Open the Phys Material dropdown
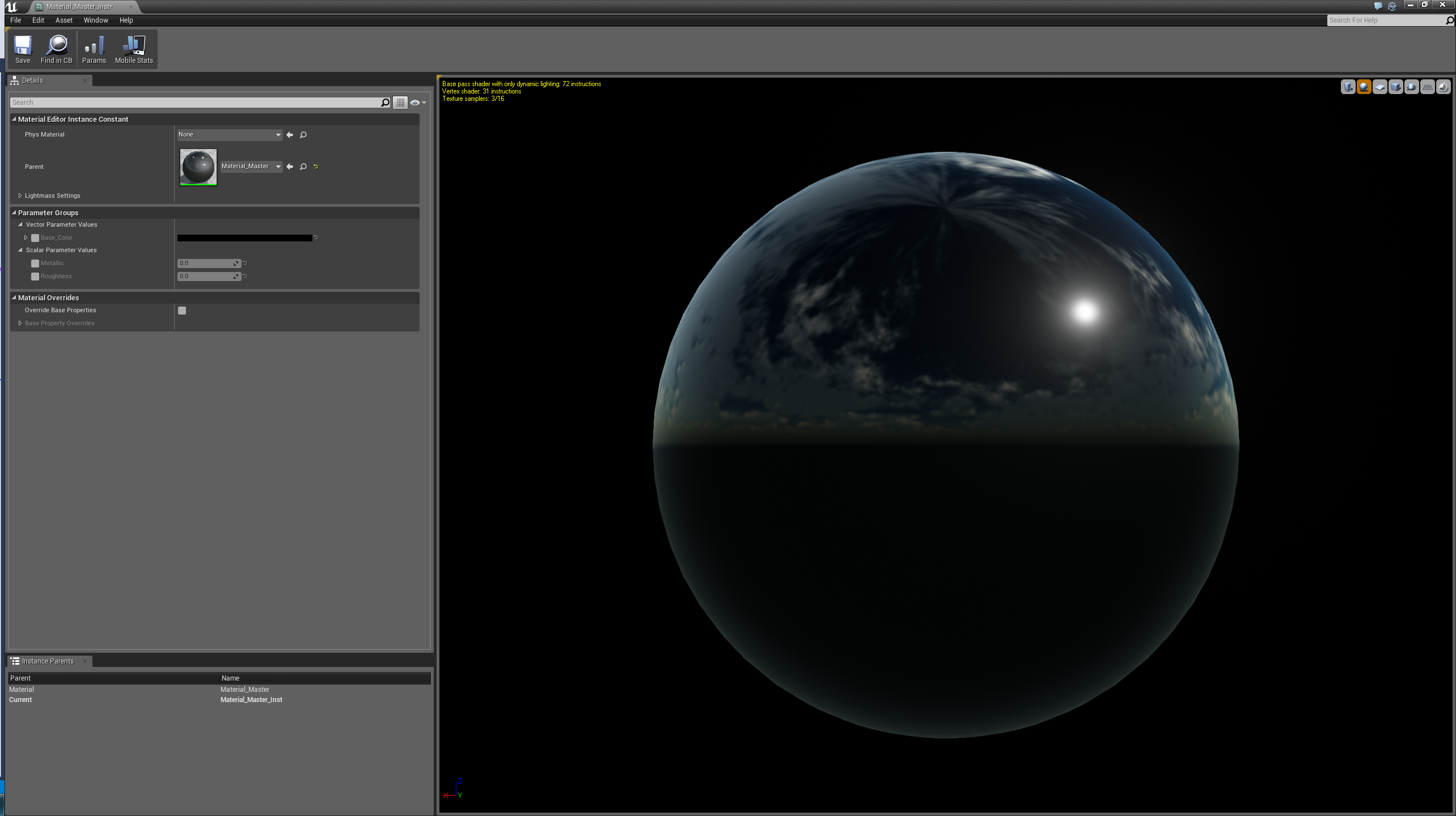 click(x=228, y=134)
